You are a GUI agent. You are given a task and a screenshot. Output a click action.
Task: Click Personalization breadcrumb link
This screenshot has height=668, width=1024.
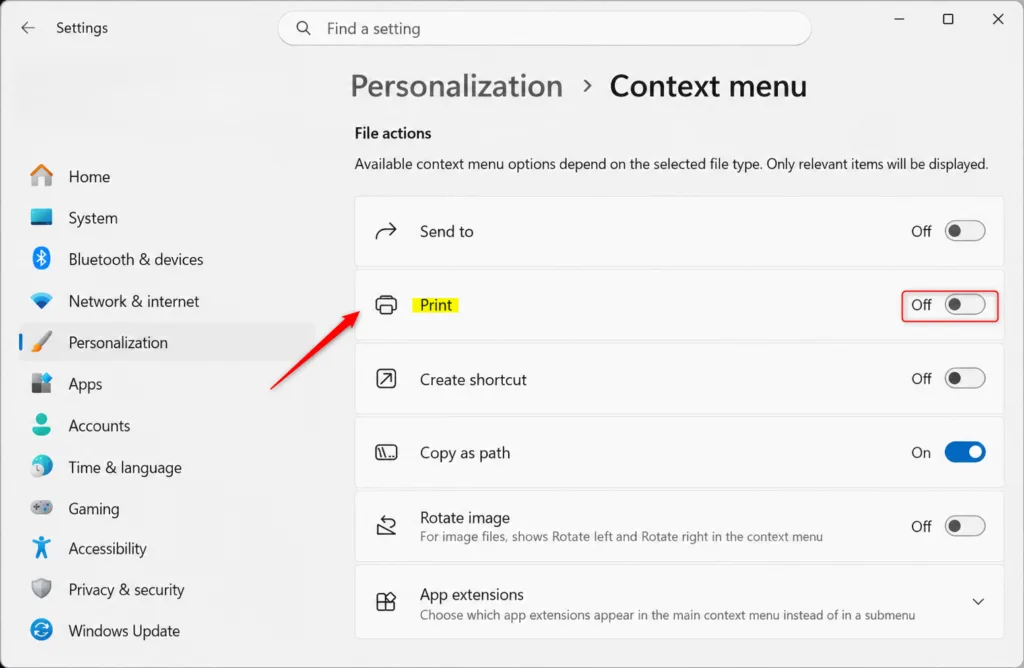[456, 86]
